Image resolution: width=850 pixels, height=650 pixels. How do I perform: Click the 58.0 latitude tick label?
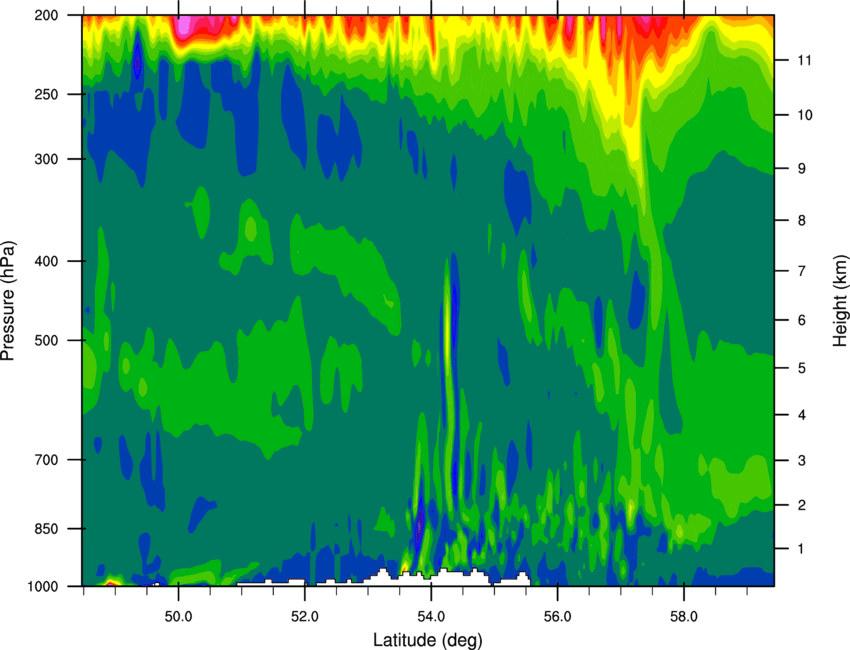point(684,616)
